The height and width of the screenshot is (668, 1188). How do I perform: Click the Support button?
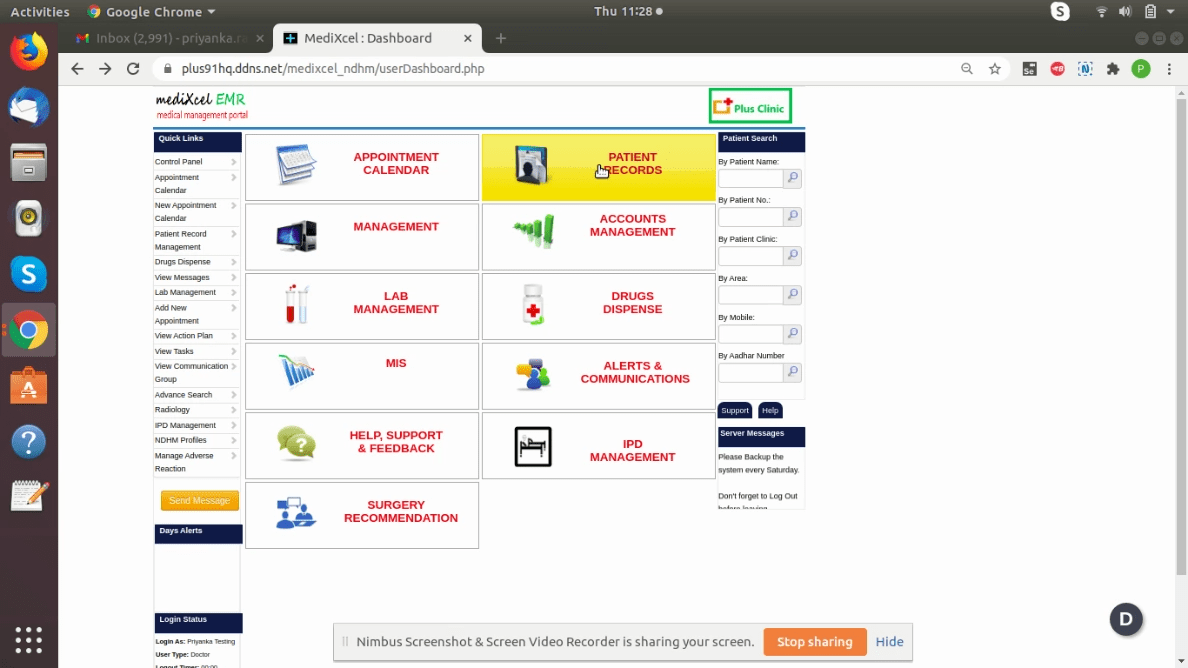pyautogui.click(x=734, y=410)
